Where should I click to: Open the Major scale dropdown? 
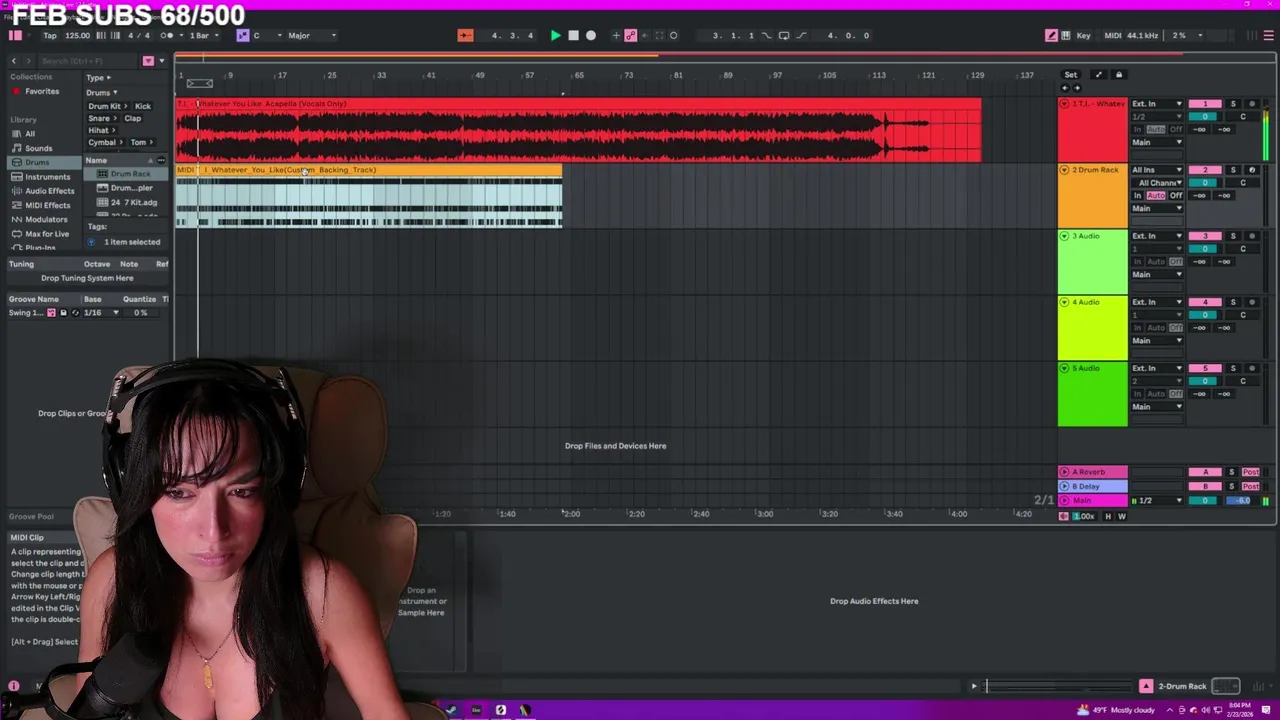(x=311, y=36)
